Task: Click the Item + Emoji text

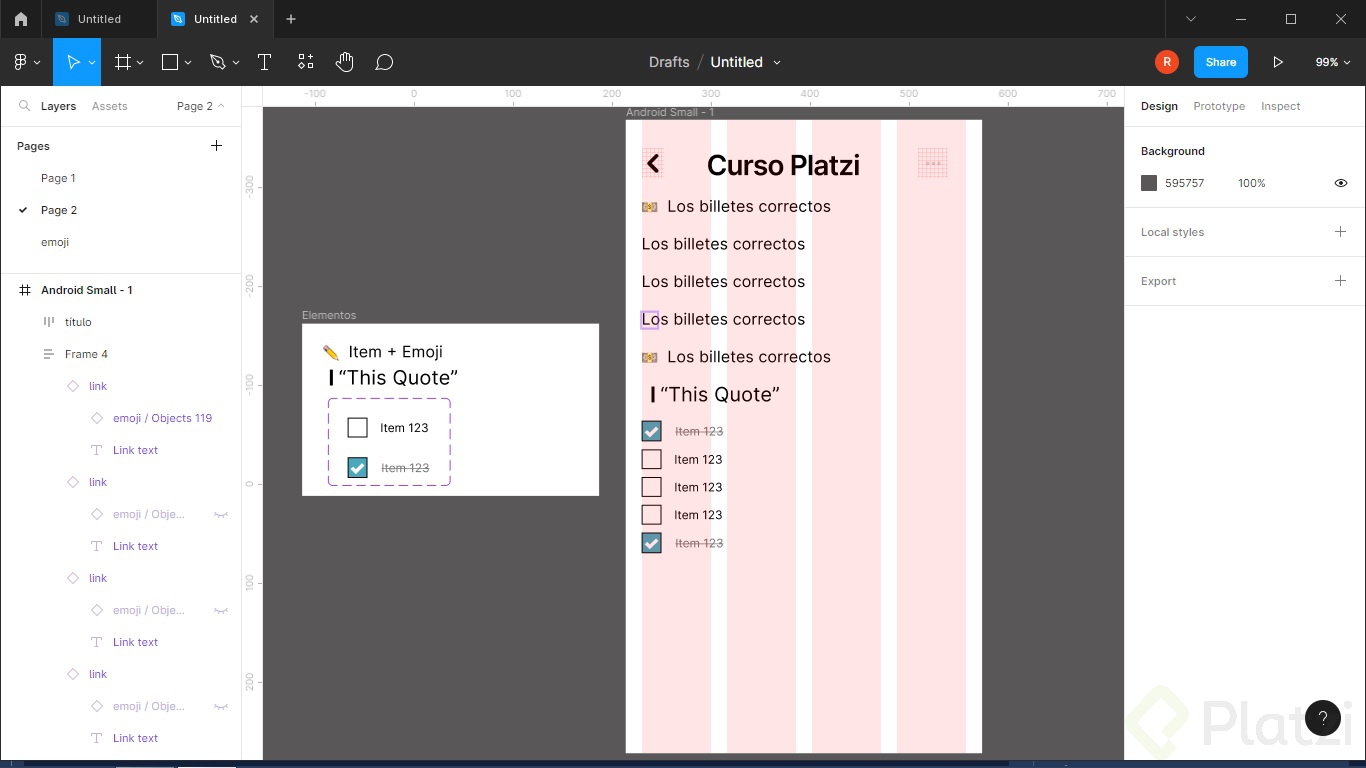Action: tap(396, 352)
